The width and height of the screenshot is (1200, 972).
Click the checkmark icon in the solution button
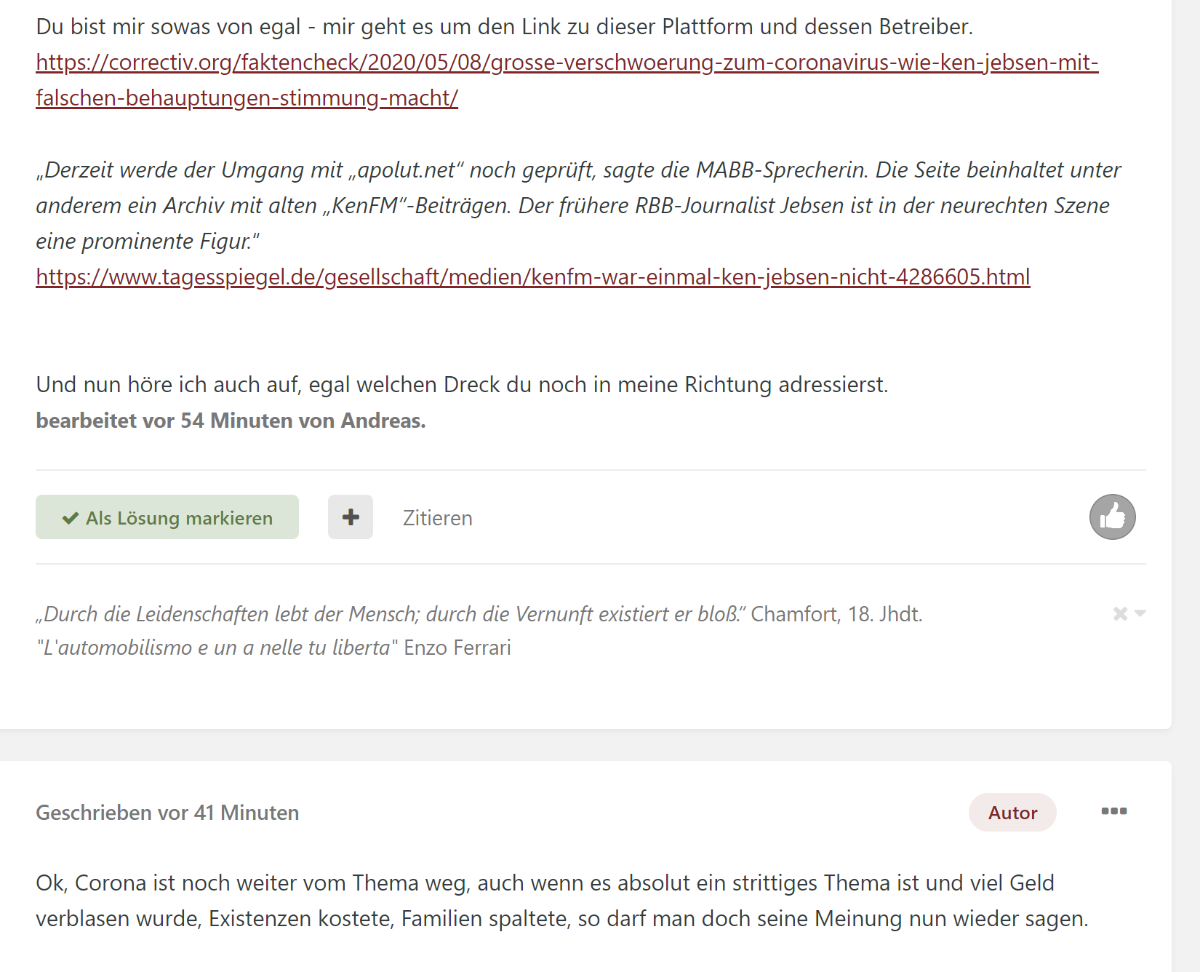(70, 518)
